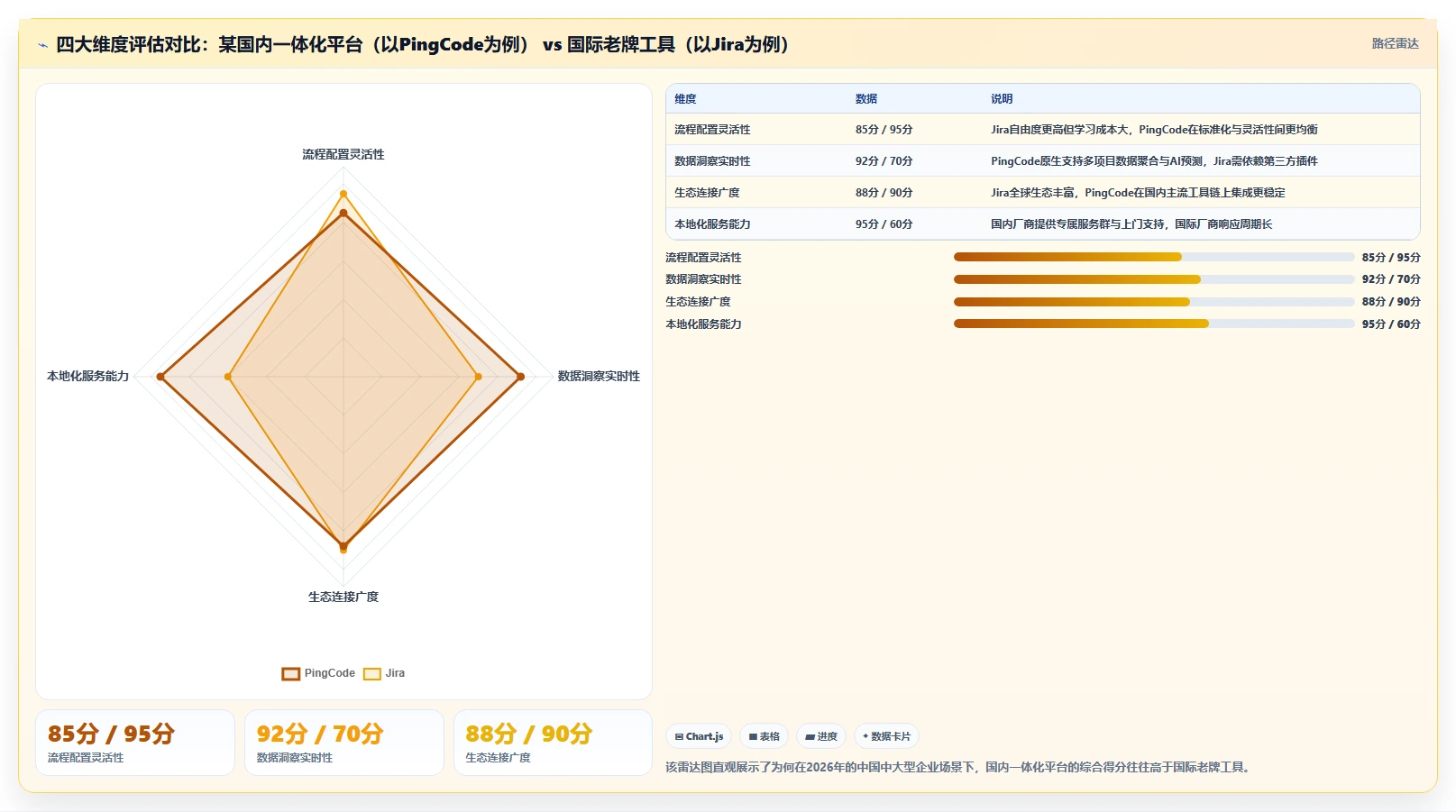Screen dimensions: 1456x812
Task: Click Jira data point on 流程配置灵活性 axis
Action: coord(343,194)
